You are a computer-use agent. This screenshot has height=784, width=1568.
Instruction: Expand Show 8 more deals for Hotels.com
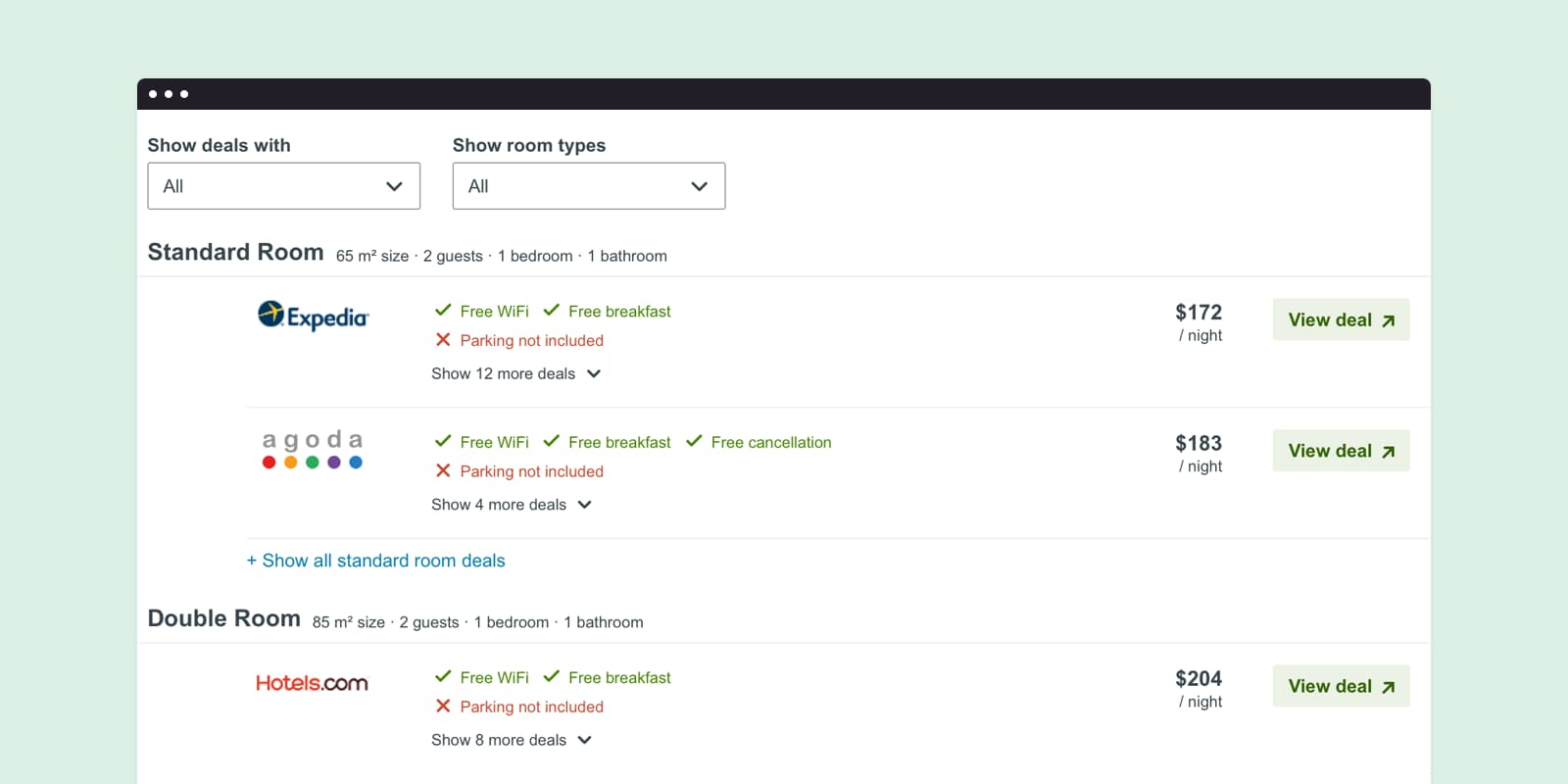click(512, 740)
